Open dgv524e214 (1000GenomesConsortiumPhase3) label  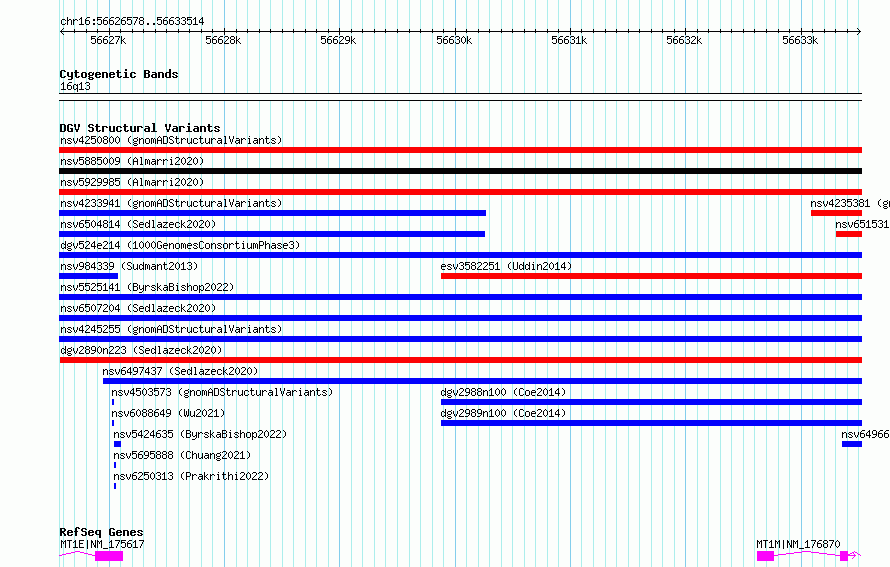click(x=180, y=245)
